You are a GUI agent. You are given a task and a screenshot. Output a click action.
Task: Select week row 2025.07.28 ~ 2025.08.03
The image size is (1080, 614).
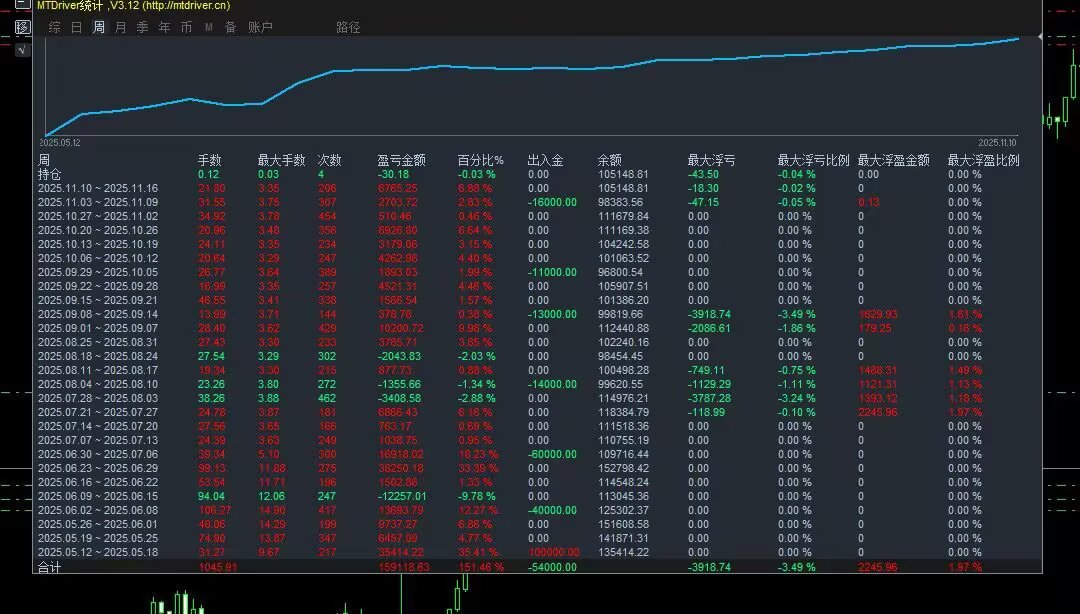[x=98, y=398]
